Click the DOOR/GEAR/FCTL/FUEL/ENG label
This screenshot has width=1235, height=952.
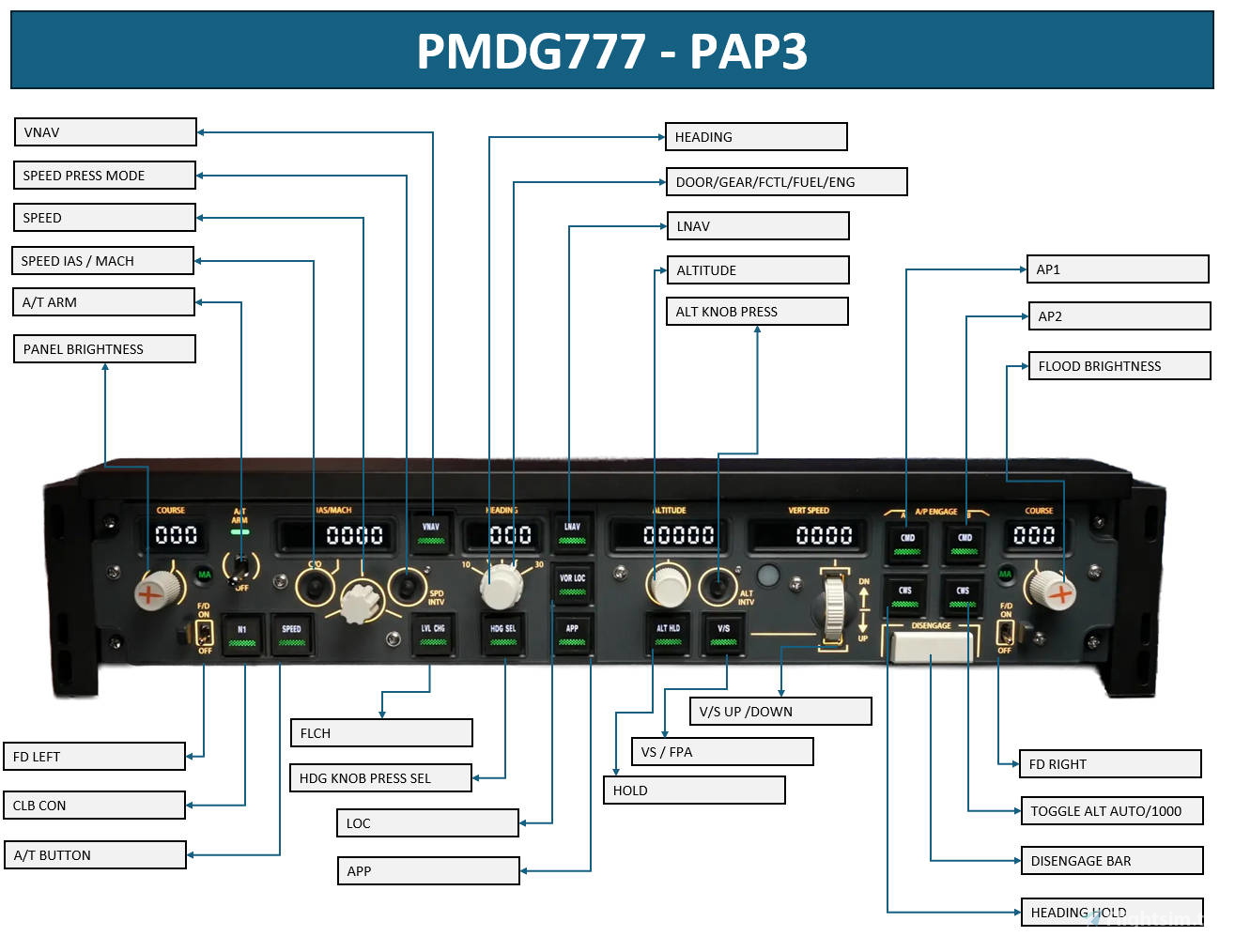pyautogui.click(x=786, y=182)
